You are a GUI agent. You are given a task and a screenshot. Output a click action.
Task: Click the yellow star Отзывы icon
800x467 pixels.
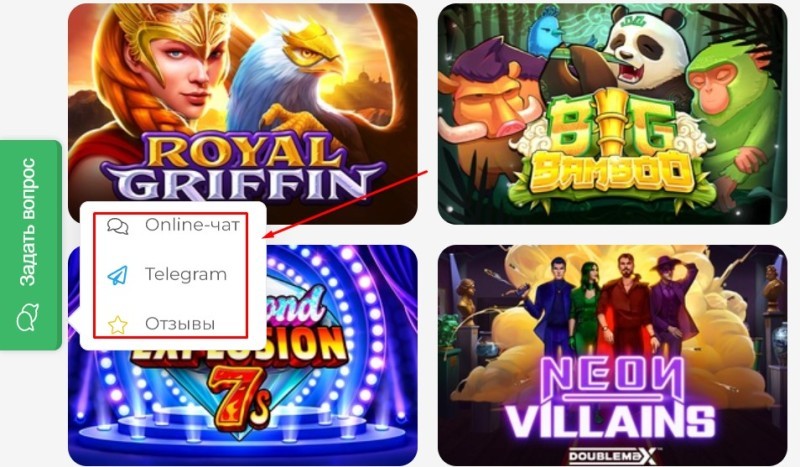(117, 325)
